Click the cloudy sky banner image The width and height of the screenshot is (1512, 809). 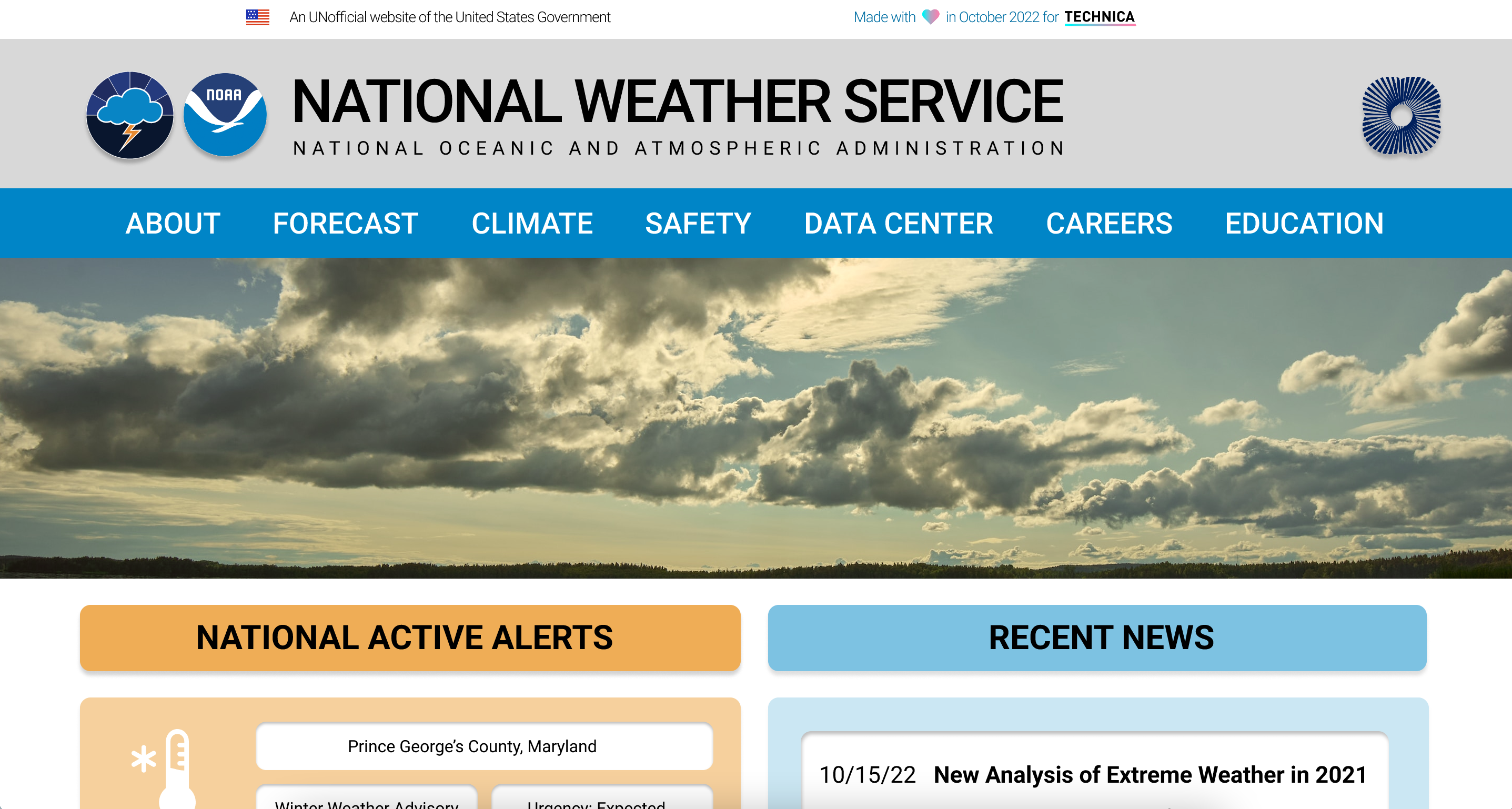(756, 418)
